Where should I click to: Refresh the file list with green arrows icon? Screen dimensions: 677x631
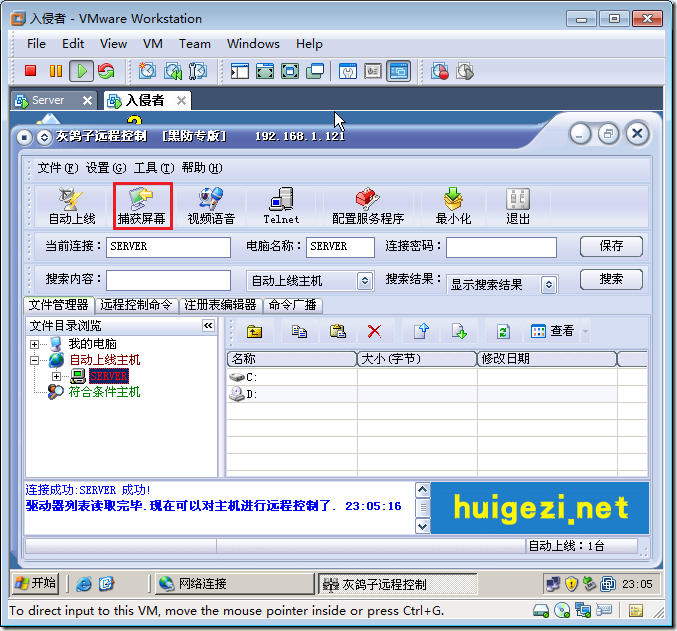coord(503,332)
